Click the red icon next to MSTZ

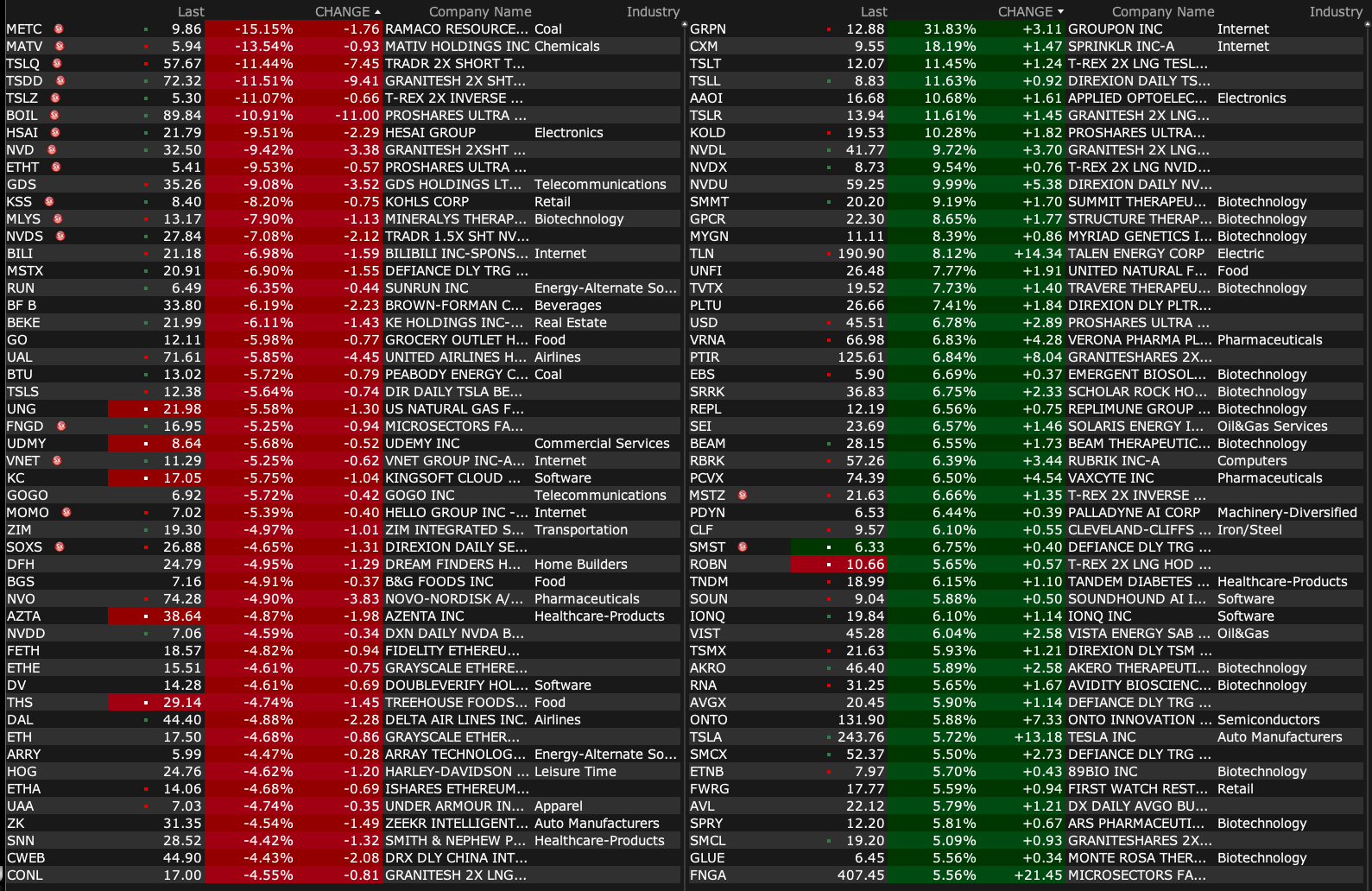tap(743, 496)
